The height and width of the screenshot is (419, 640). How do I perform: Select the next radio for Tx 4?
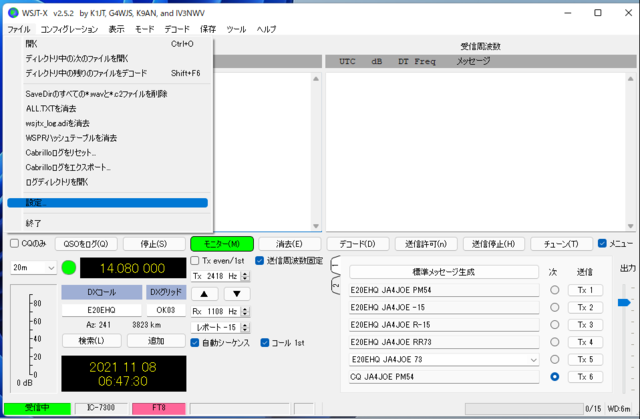[x=554, y=342]
